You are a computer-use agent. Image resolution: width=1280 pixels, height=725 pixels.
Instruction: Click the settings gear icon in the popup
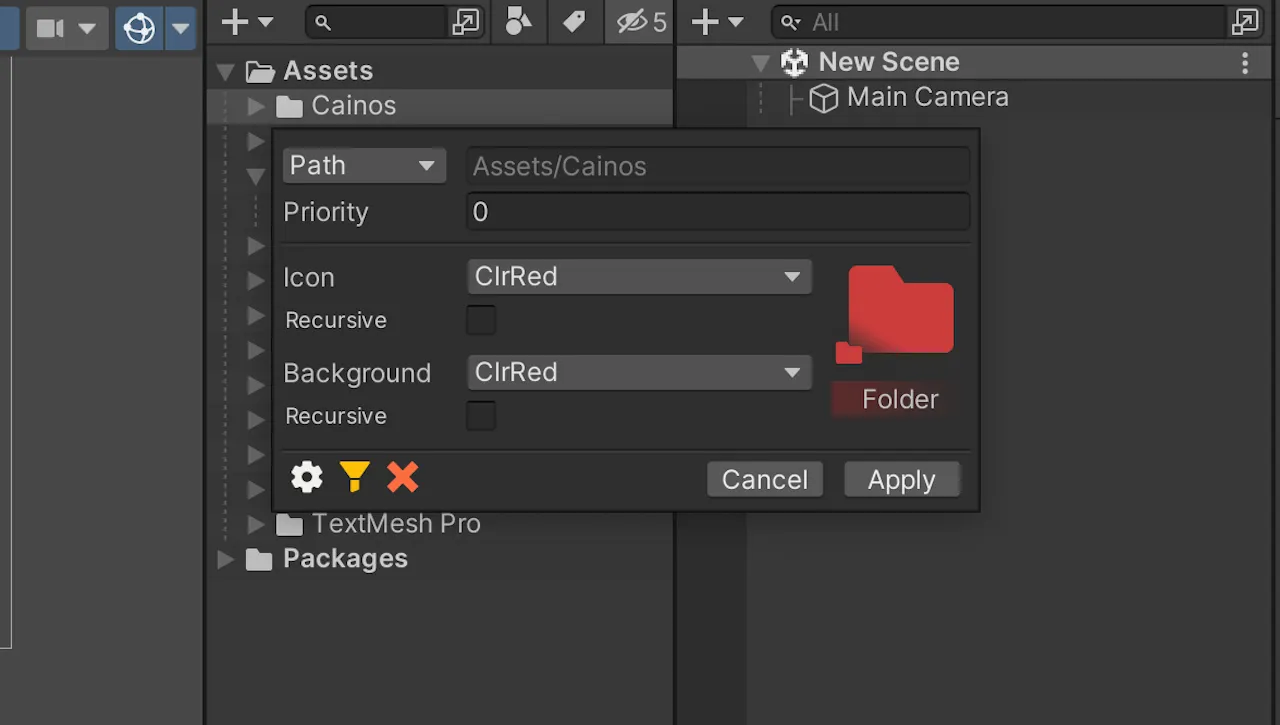coord(307,478)
